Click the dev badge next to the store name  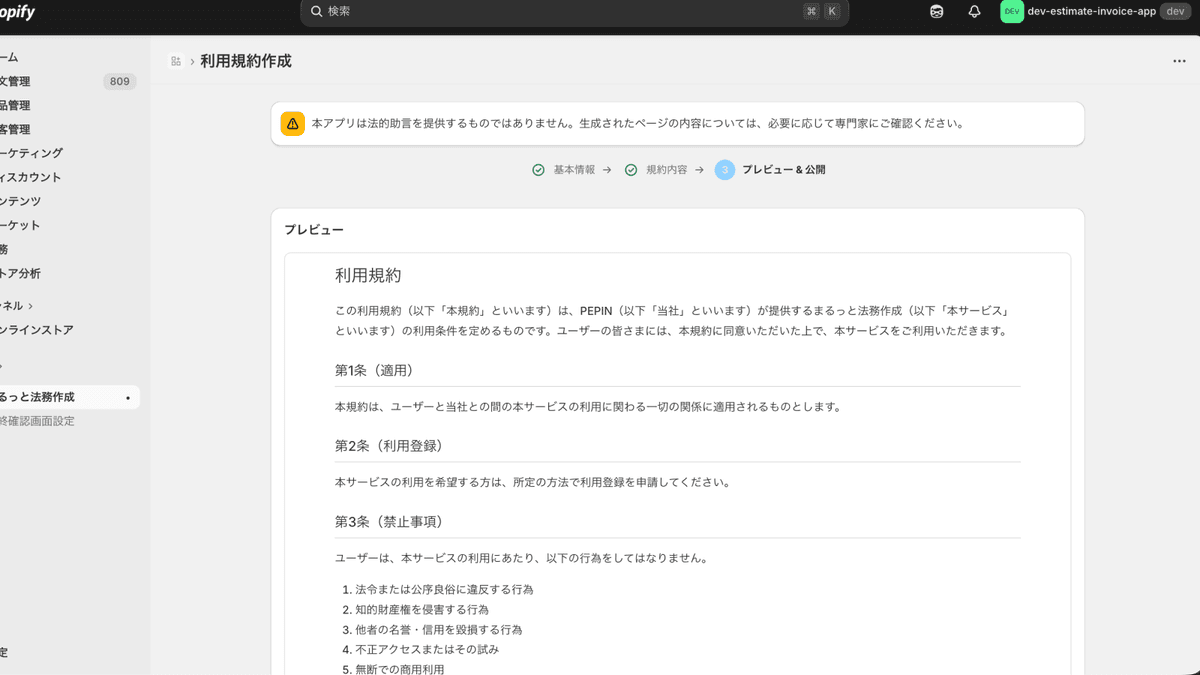tap(1174, 11)
